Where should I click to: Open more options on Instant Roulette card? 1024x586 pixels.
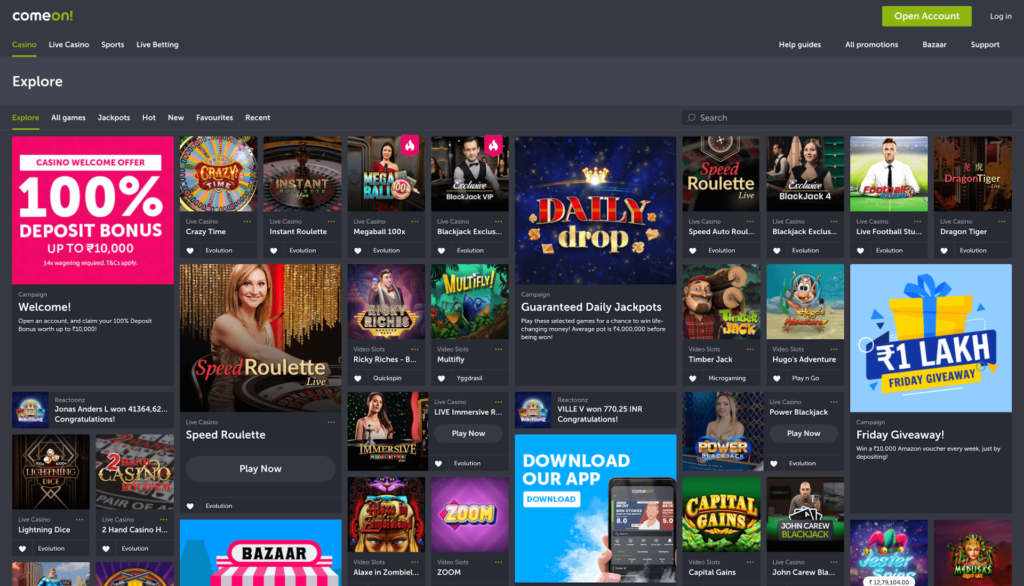click(x=331, y=221)
